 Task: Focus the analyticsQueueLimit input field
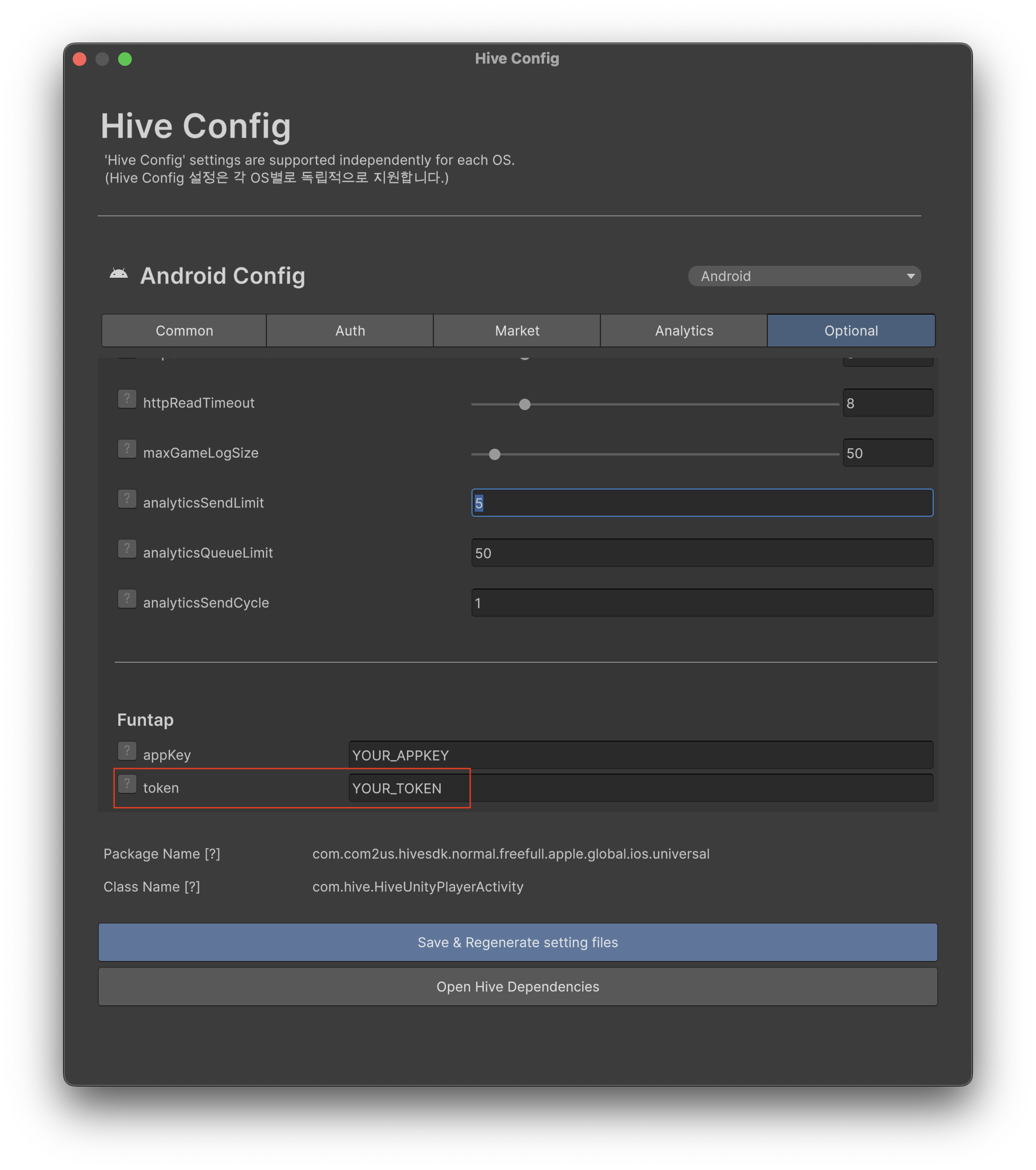click(701, 553)
